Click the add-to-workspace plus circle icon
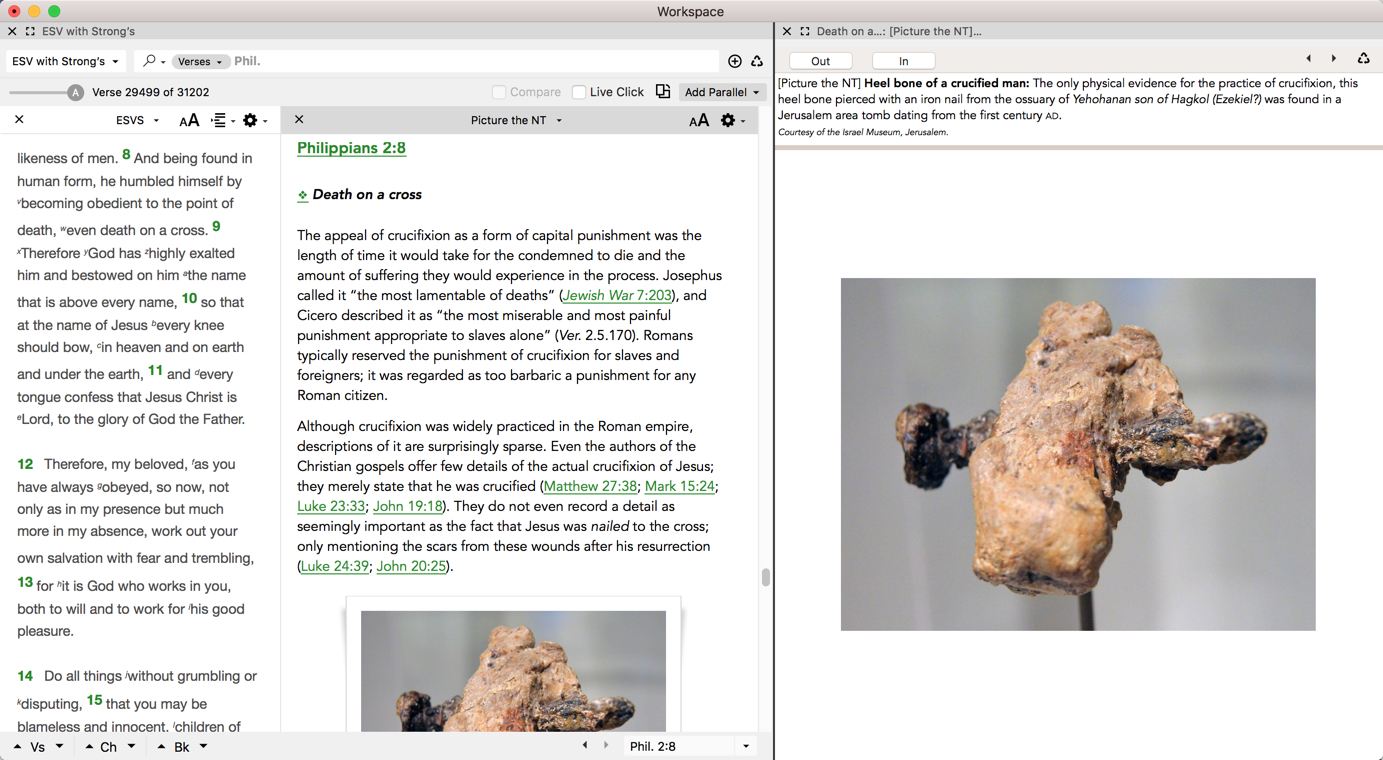Image resolution: width=1383 pixels, height=760 pixels. click(735, 61)
